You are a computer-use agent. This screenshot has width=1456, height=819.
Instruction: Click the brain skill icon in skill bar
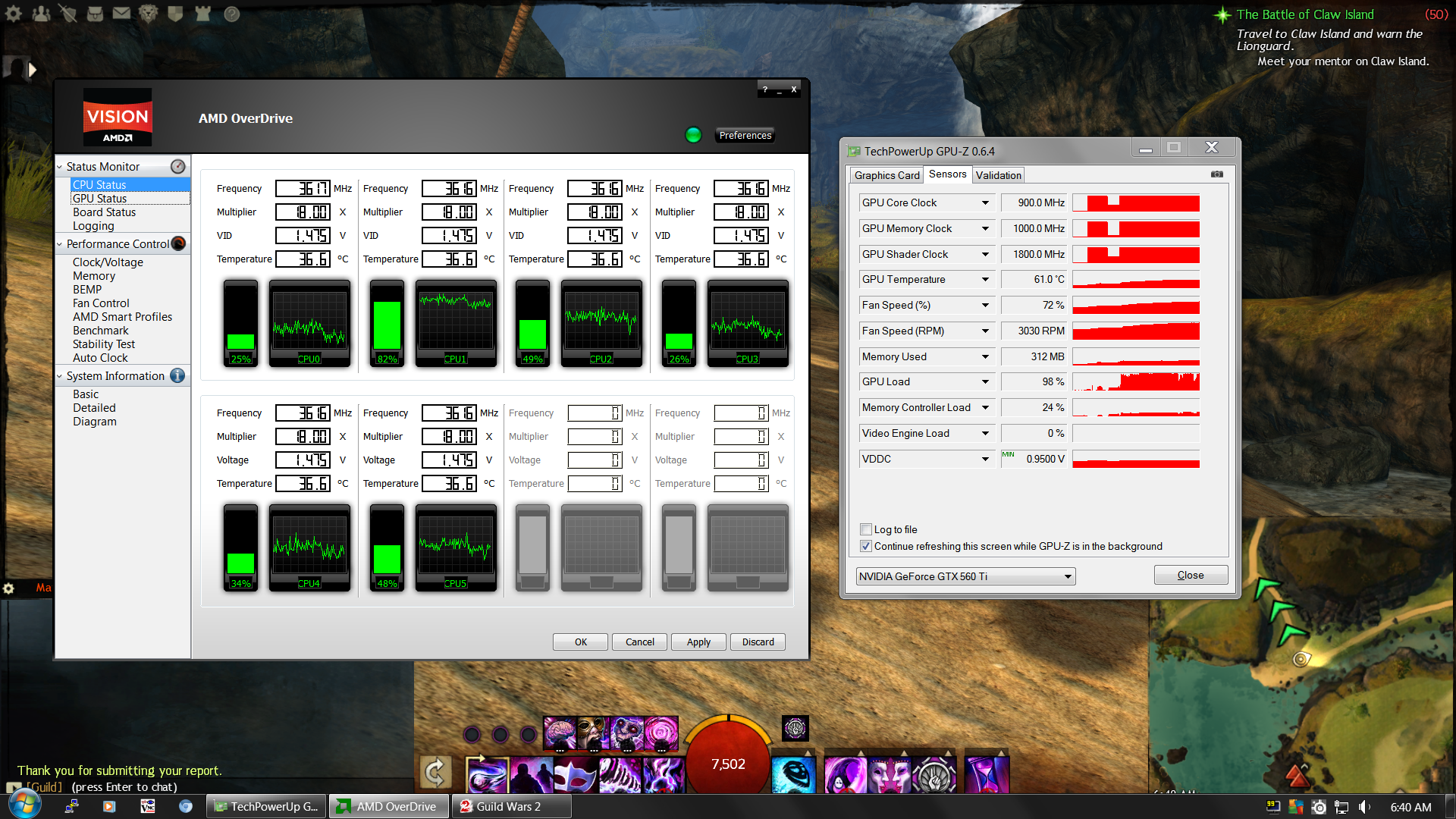click(560, 733)
